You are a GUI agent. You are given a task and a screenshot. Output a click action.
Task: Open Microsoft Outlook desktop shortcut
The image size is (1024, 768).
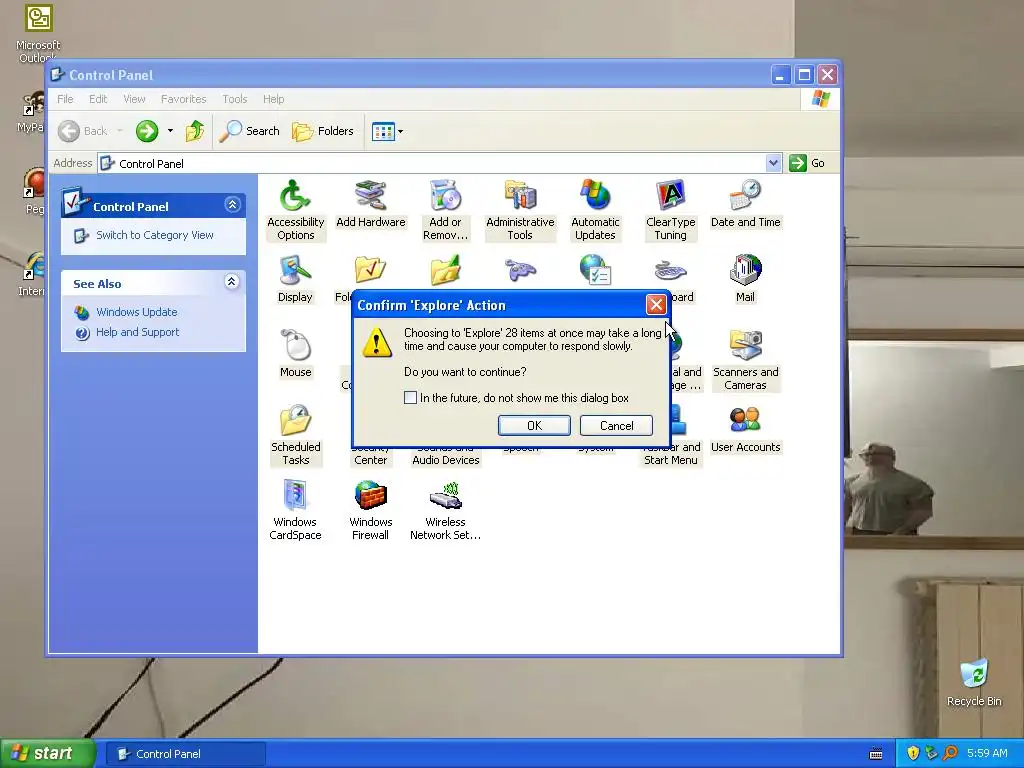[38, 33]
